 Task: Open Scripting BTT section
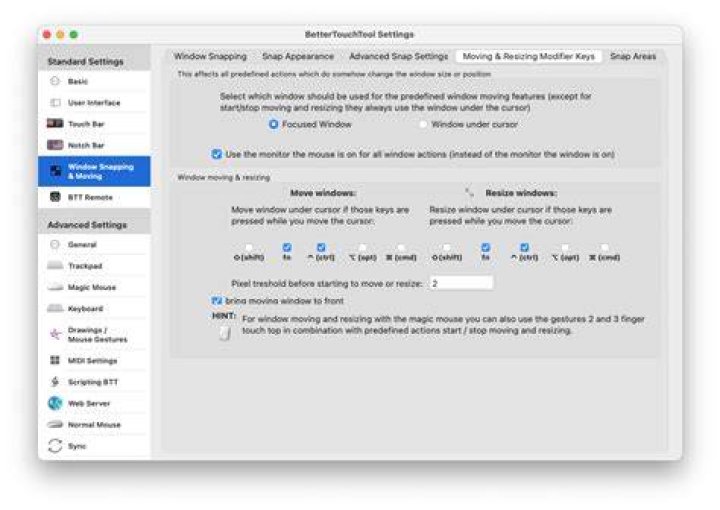click(95, 381)
